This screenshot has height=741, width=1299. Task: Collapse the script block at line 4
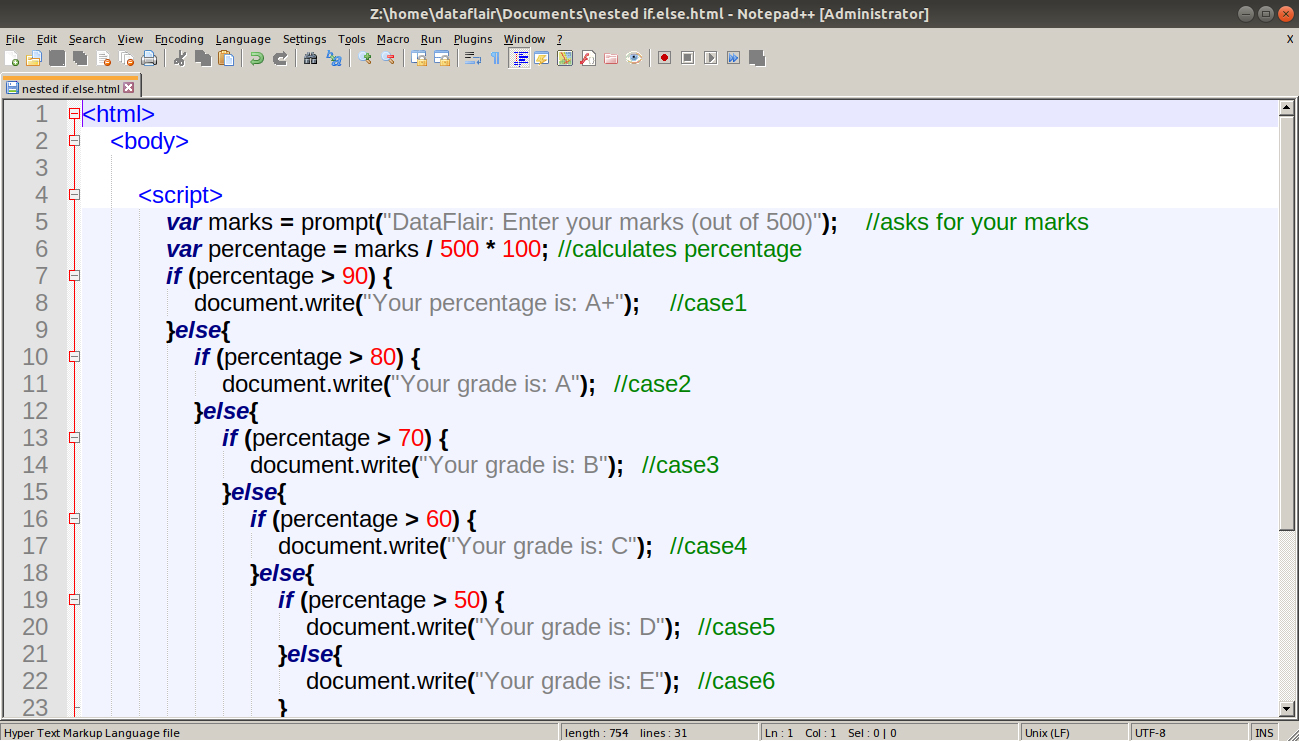(74, 195)
